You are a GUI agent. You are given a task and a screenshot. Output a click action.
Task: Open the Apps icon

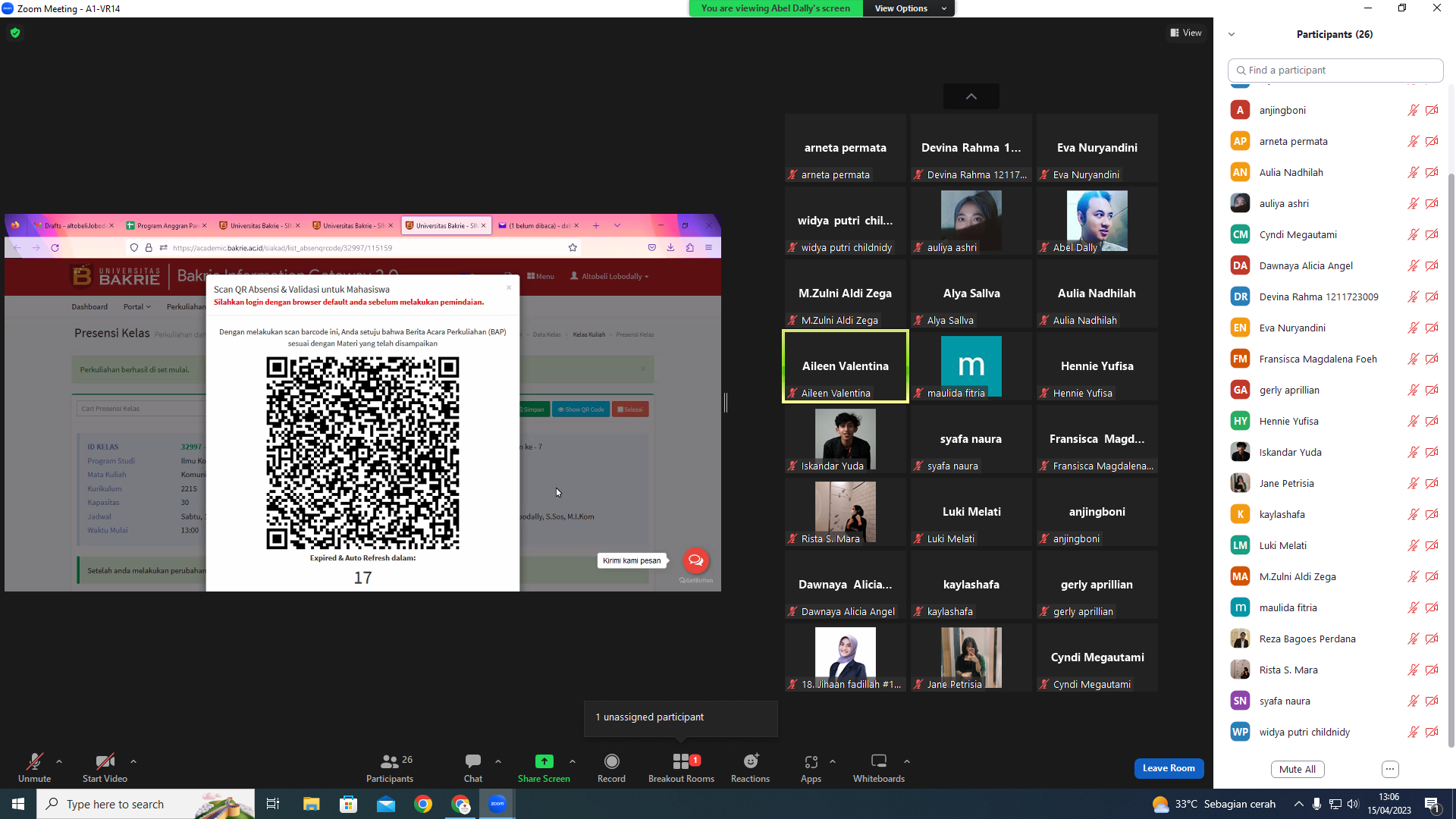coord(811,761)
